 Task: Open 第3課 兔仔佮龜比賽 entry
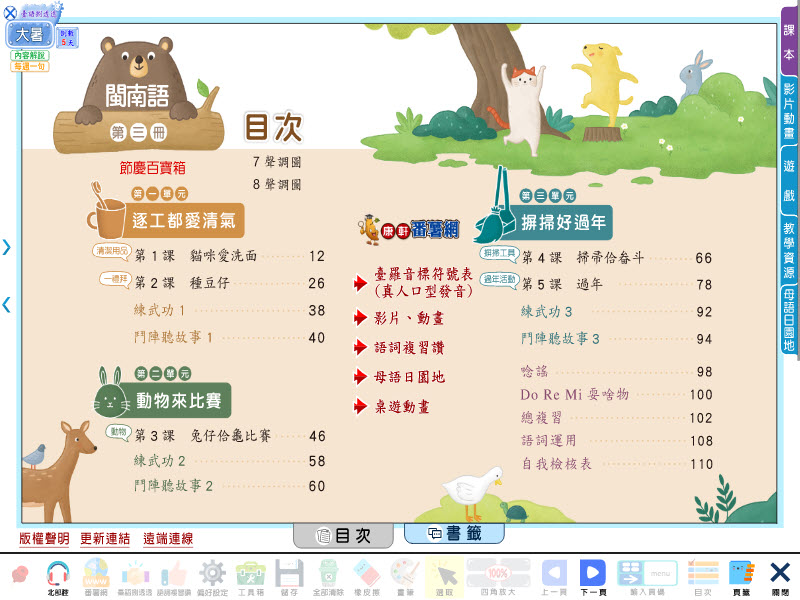(x=230, y=436)
